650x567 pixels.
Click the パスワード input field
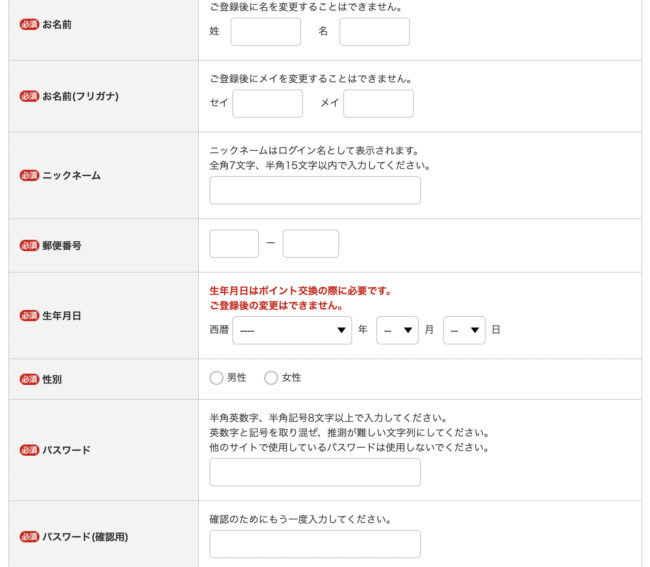point(315,472)
